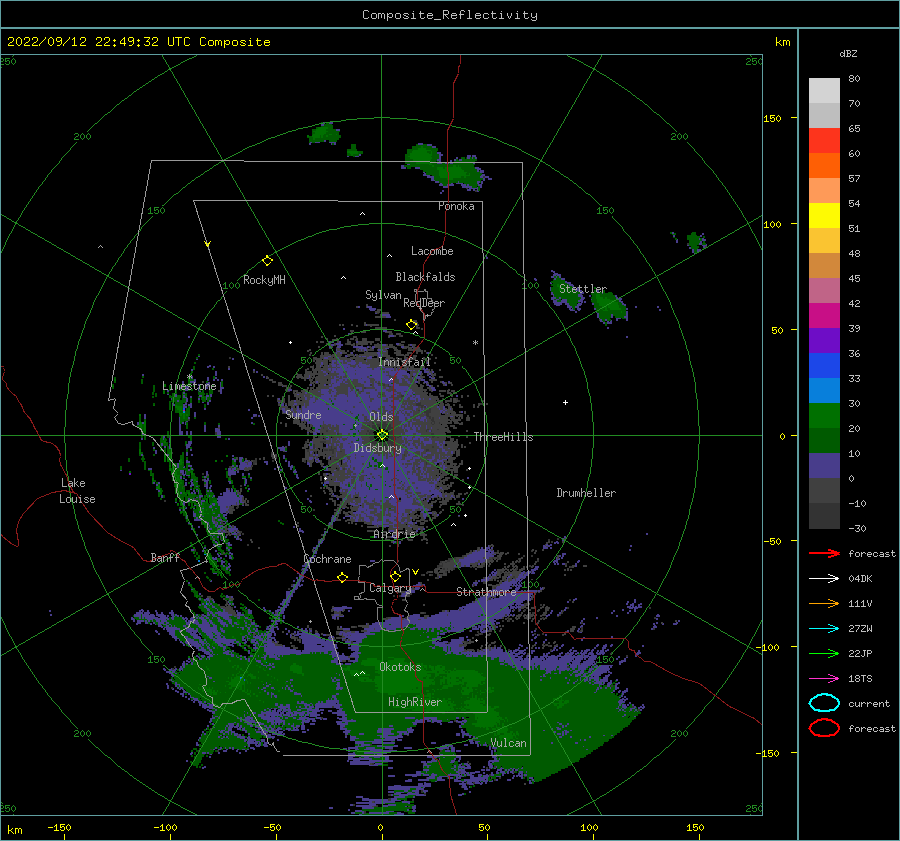Click the 04DK legend label

[860, 579]
